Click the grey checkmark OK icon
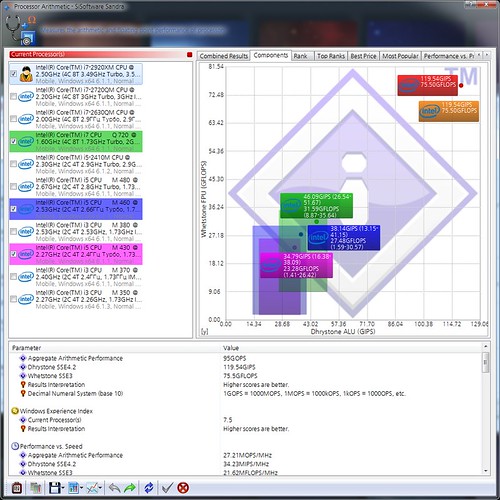This screenshot has width=500, height=500. (167, 488)
